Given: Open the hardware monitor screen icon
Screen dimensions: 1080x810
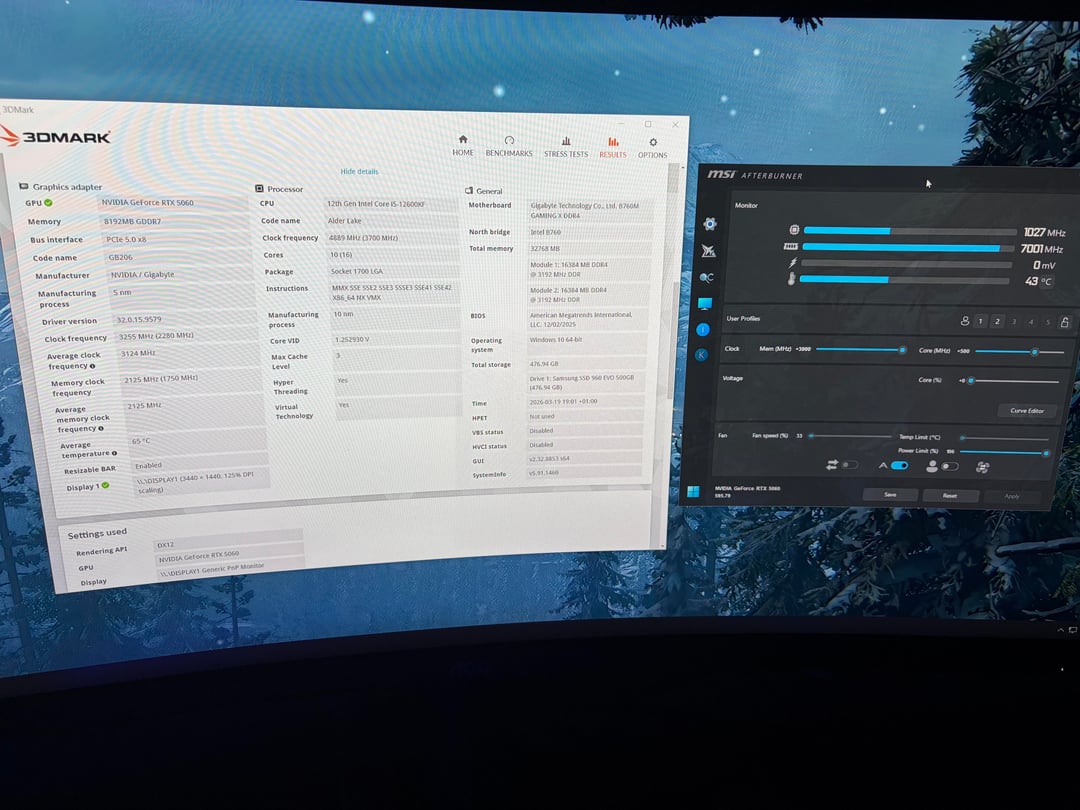Looking at the screenshot, I should [705, 303].
